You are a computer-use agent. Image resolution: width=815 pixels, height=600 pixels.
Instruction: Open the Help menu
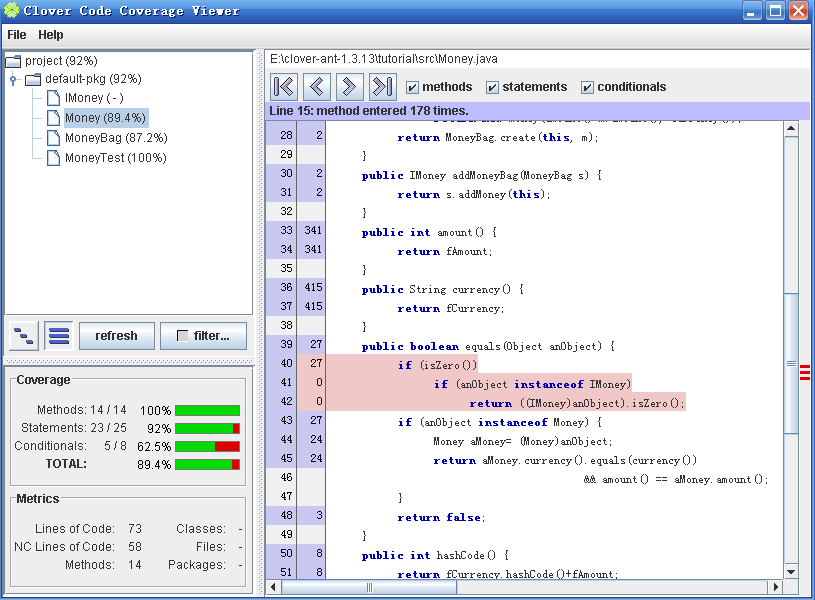(x=50, y=35)
